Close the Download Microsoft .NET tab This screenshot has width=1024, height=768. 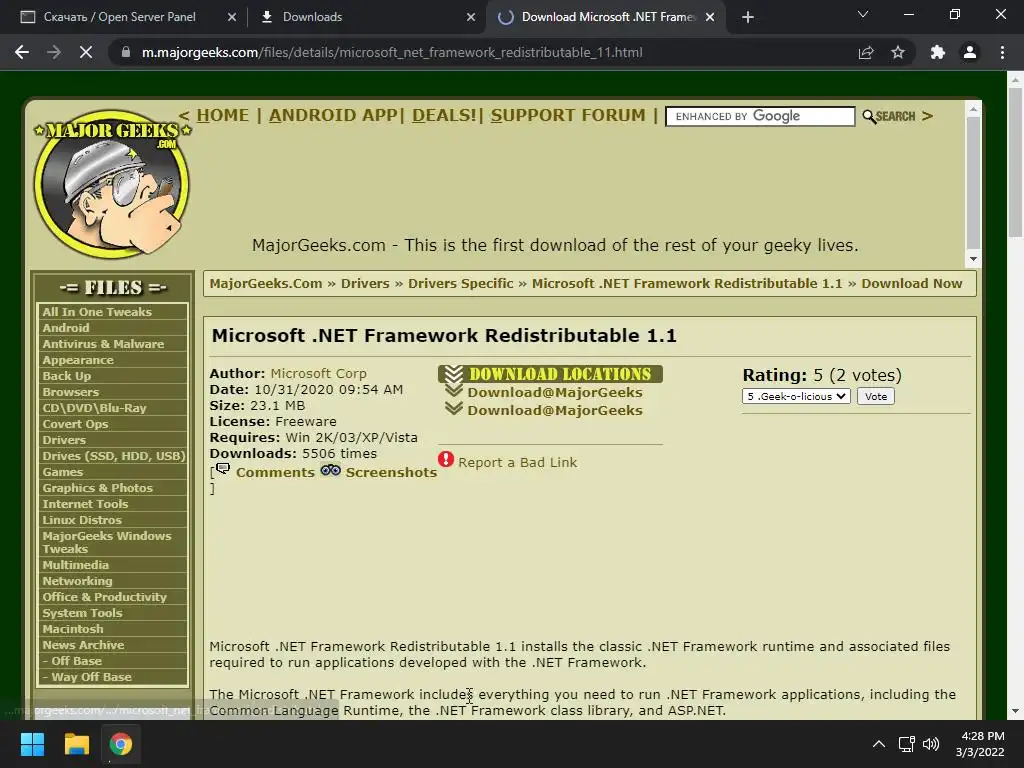[x=710, y=17]
